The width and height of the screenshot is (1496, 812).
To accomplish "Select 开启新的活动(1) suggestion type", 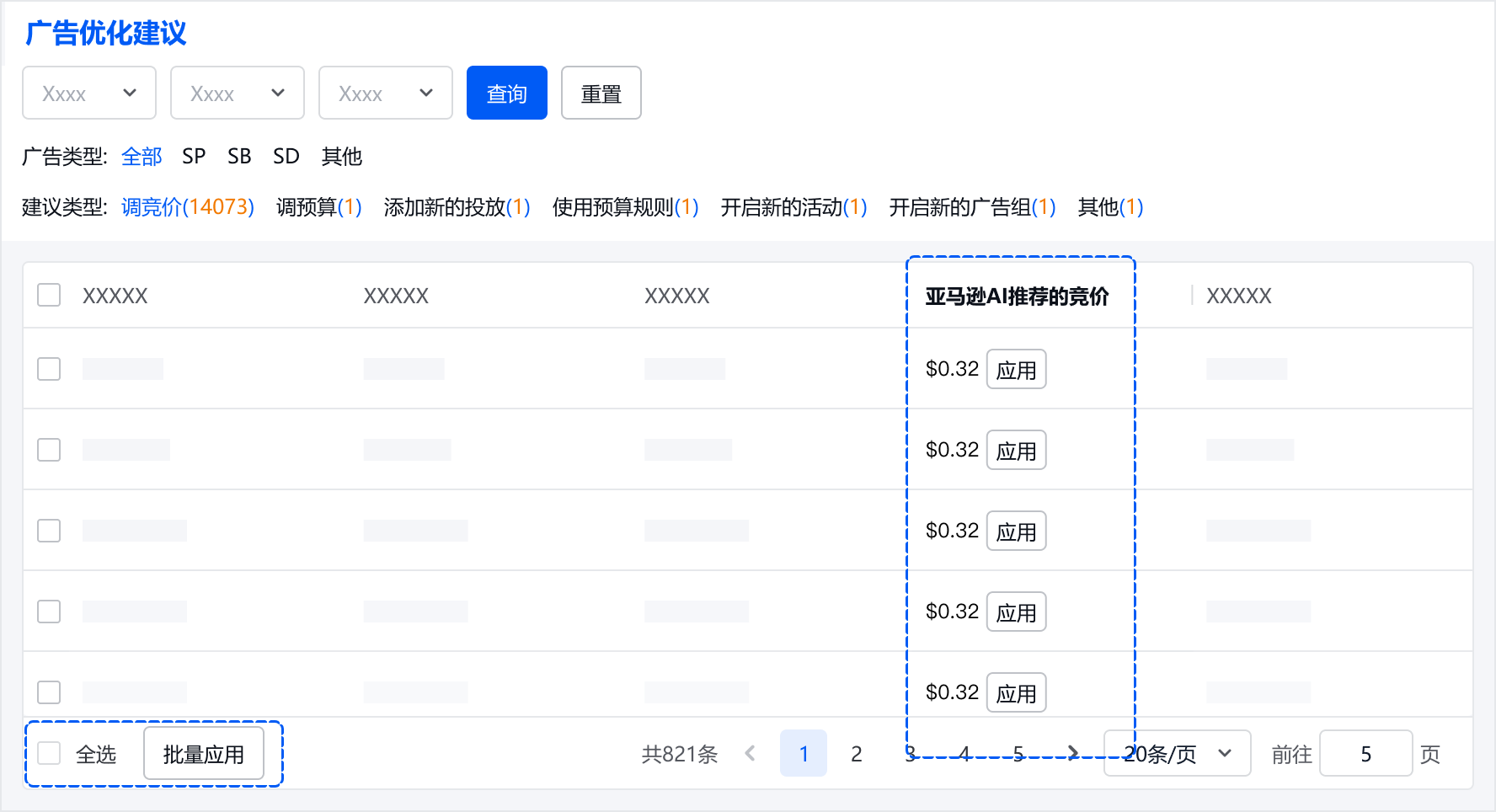I will (794, 207).
